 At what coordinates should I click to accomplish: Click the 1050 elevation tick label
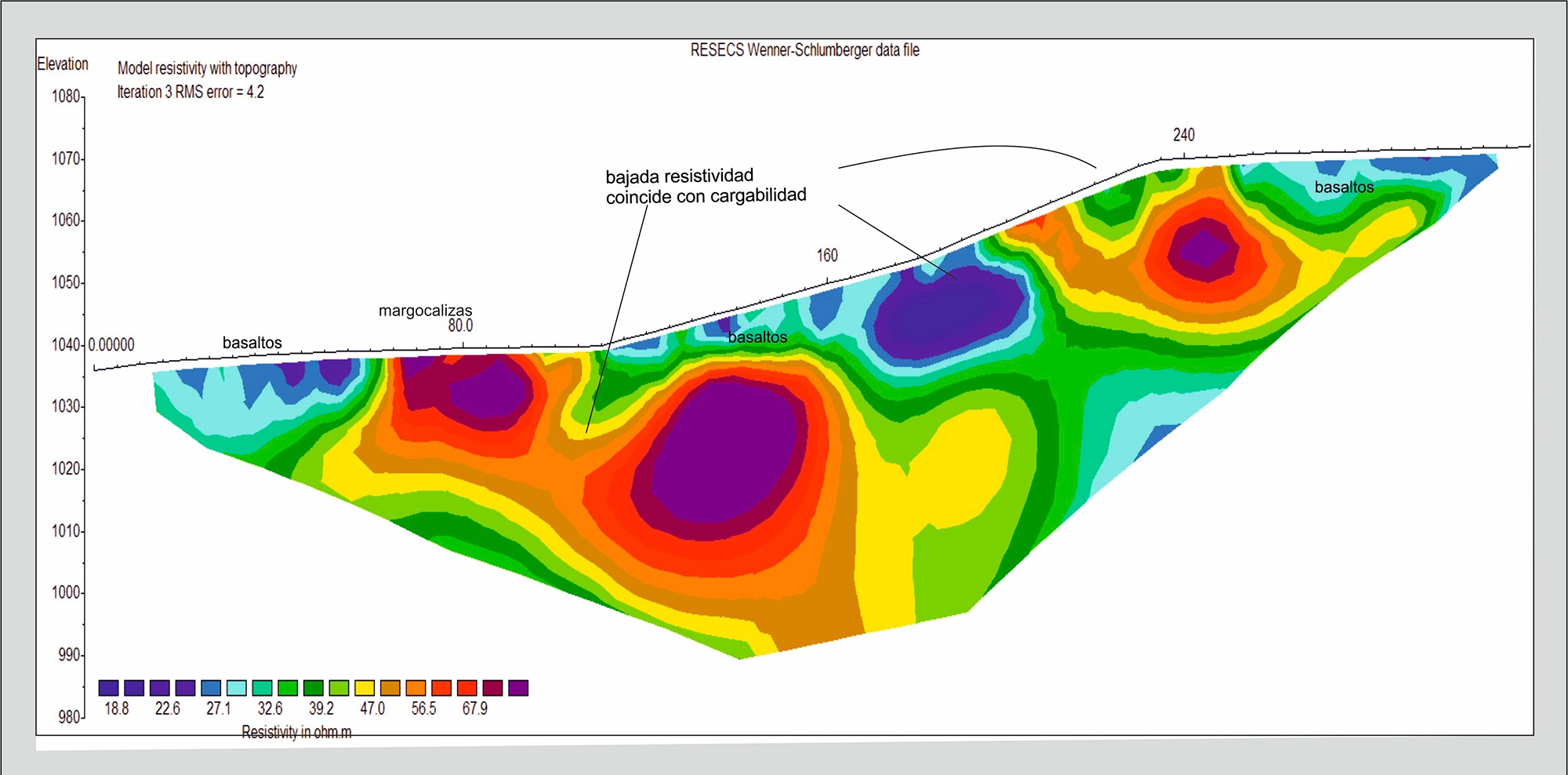click(66, 282)
